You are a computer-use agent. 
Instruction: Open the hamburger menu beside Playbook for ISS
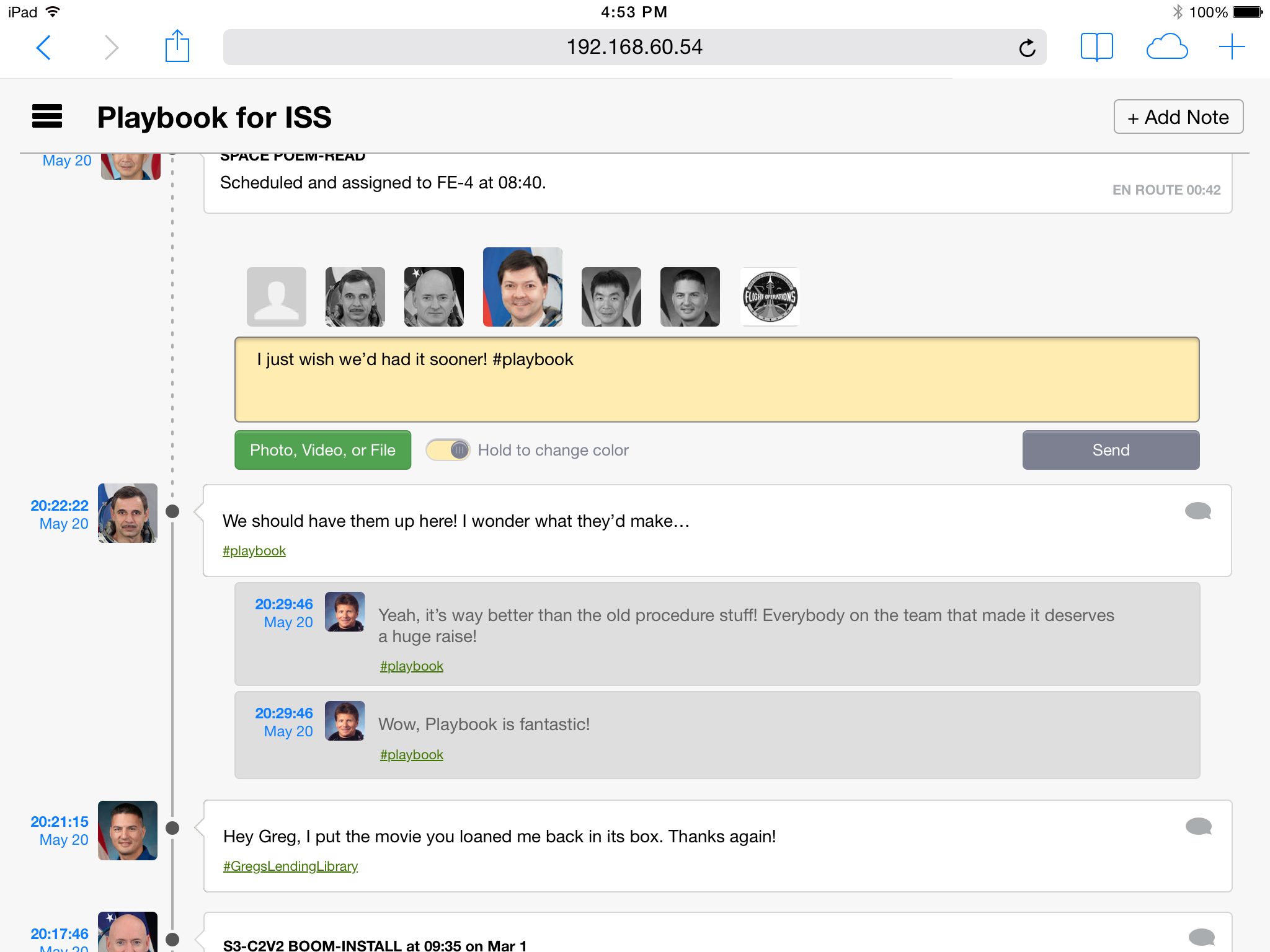pyautogui.click(x=47, y=116)
